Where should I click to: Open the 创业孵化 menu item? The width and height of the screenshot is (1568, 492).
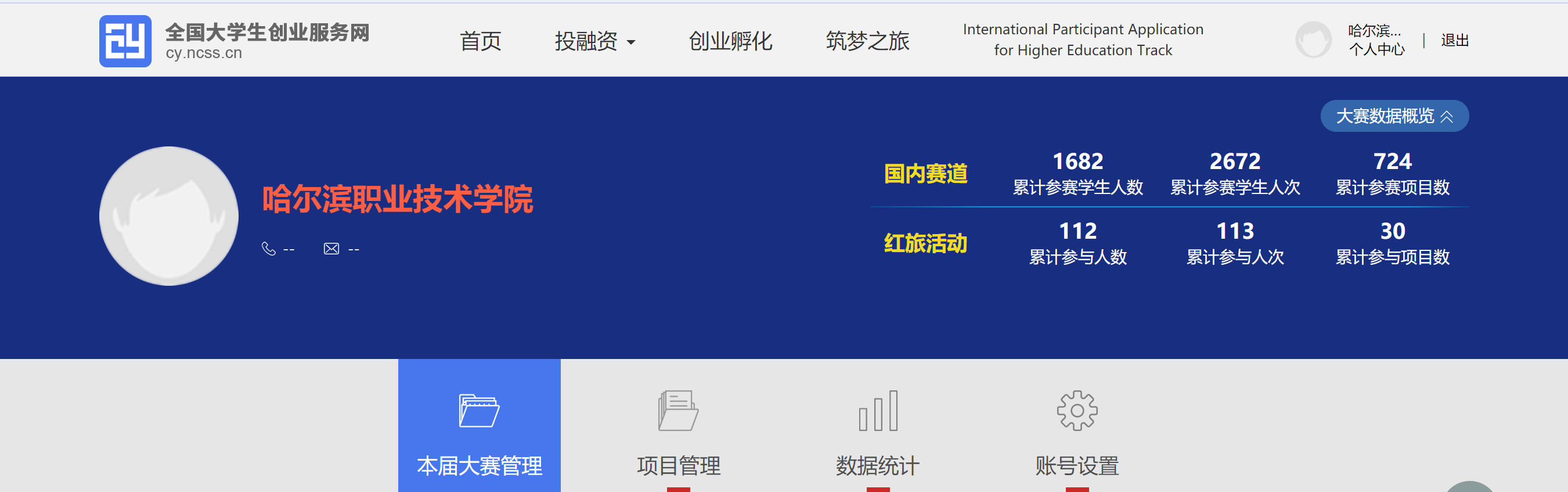coord(730,41)
